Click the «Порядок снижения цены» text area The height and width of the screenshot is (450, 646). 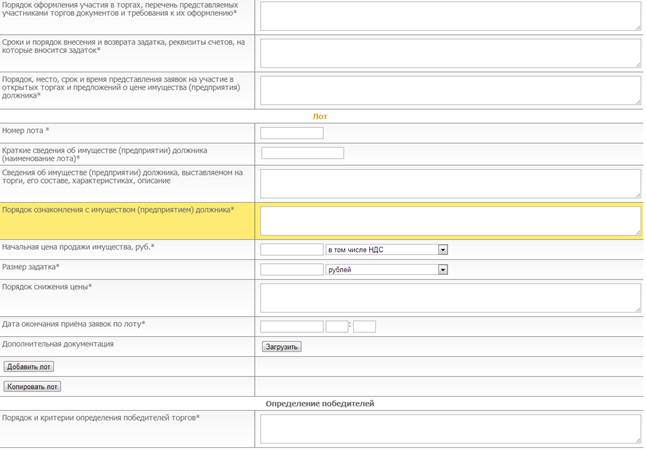click(449, 297)
